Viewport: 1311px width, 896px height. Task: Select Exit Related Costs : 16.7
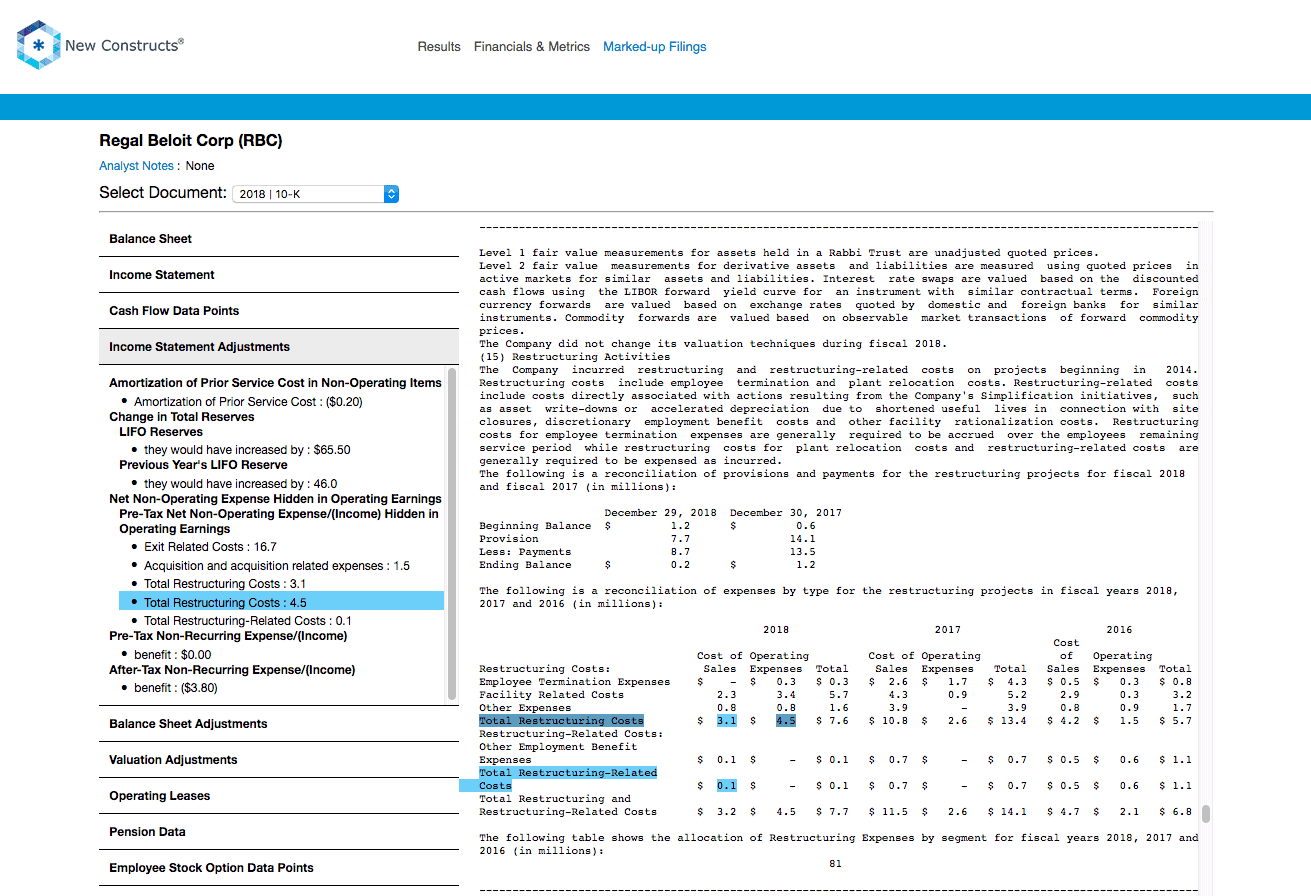click(210, 547)
